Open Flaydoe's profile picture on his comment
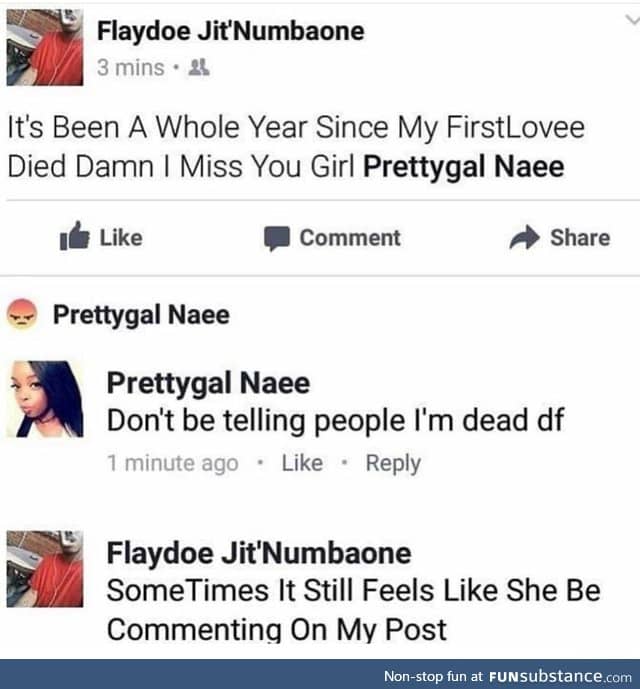This screenshot has width=640, height=689. tap(44, 569)
